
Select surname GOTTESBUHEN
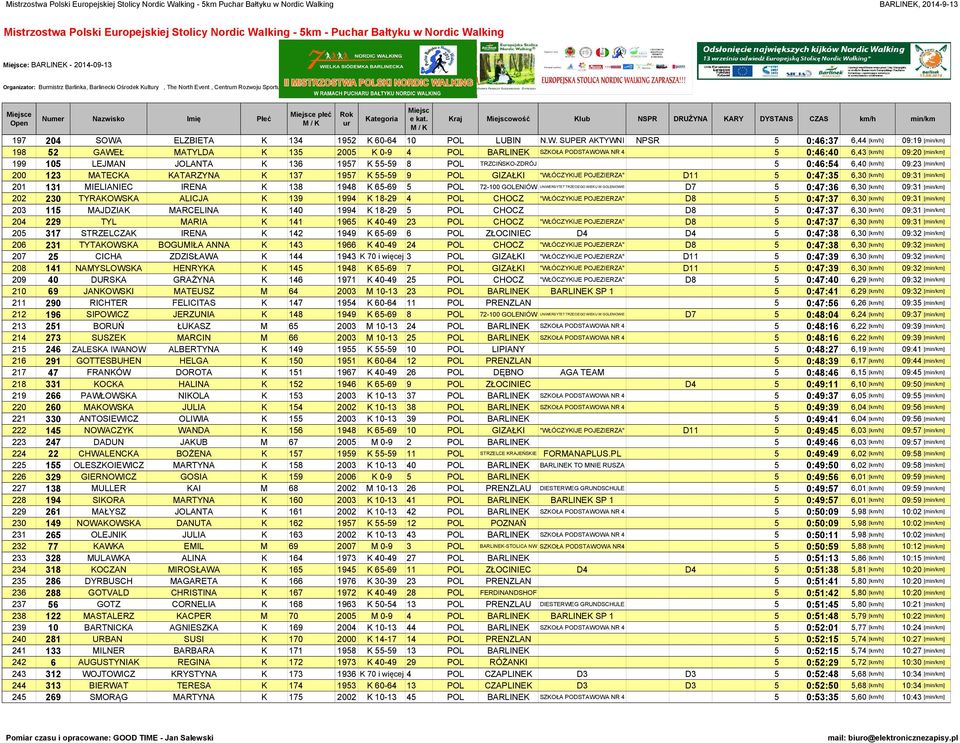(x=108, y=361)
